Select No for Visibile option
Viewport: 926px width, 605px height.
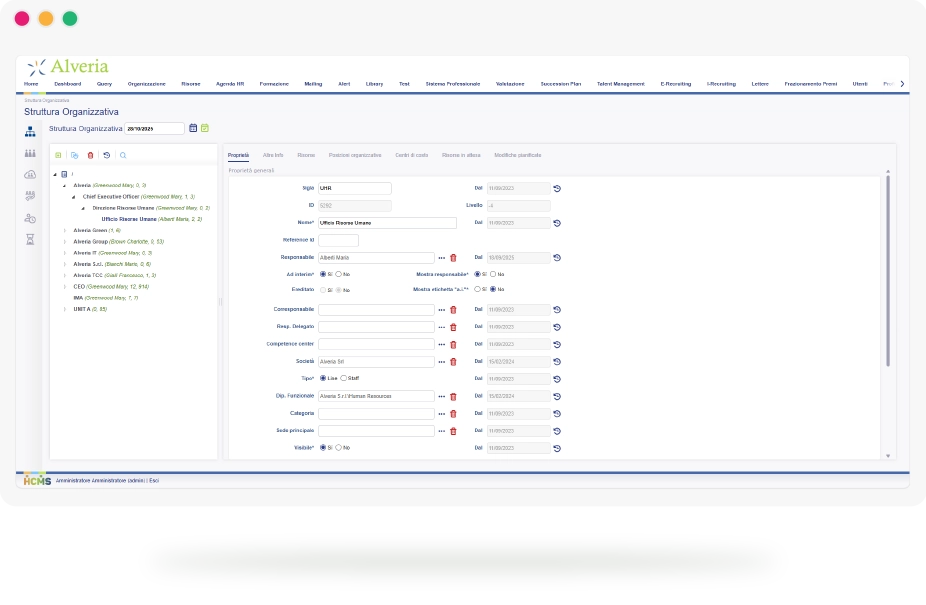point(338,448)
